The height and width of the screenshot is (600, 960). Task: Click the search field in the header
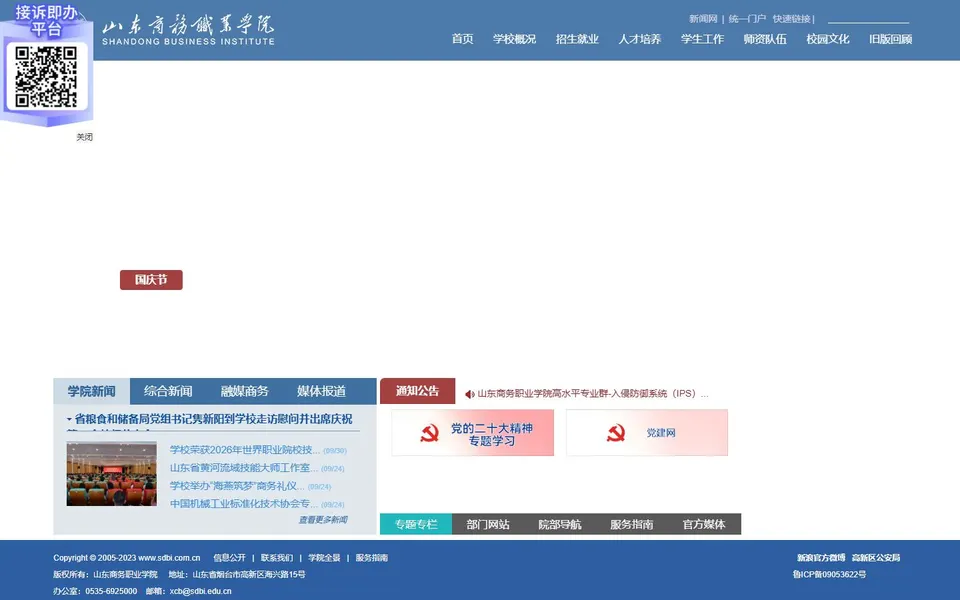(868, 18)
